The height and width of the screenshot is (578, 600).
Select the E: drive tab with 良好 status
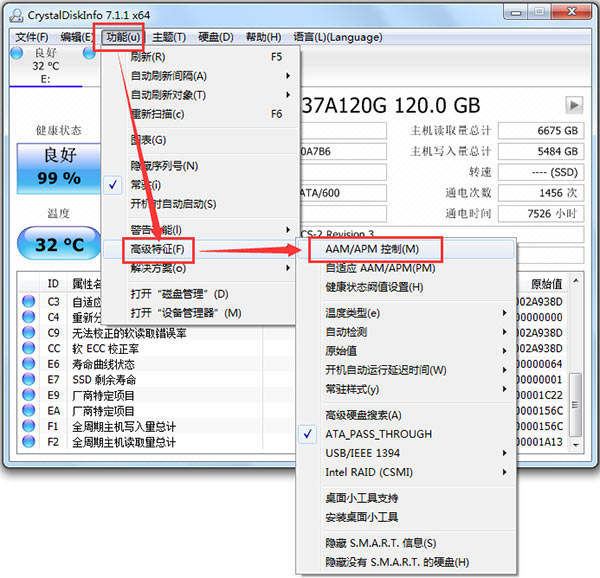click(x=46, y=66)
